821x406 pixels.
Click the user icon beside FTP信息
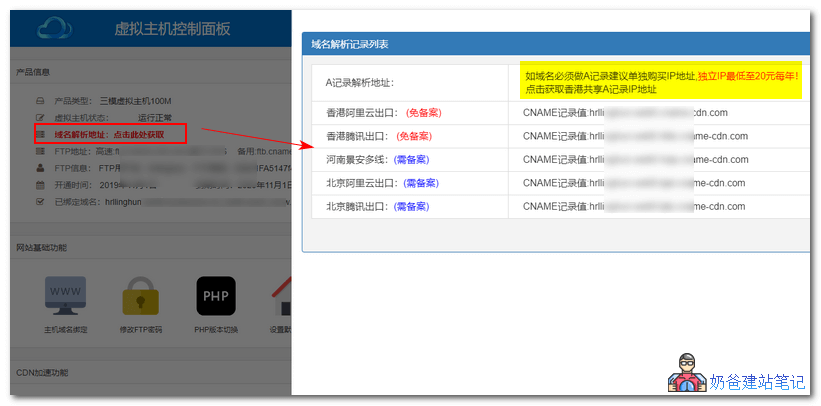[x=40, y=168]
